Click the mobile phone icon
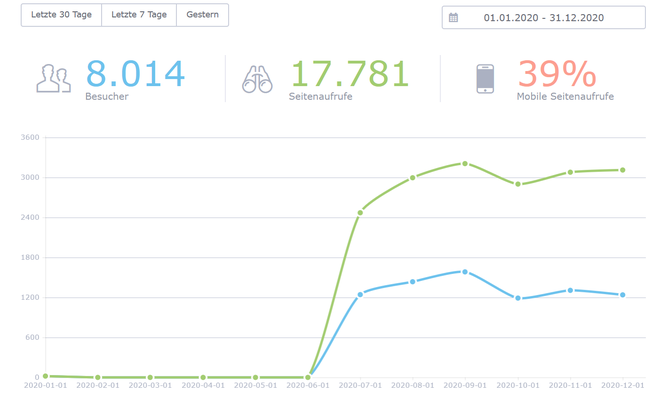 [485, 79]
